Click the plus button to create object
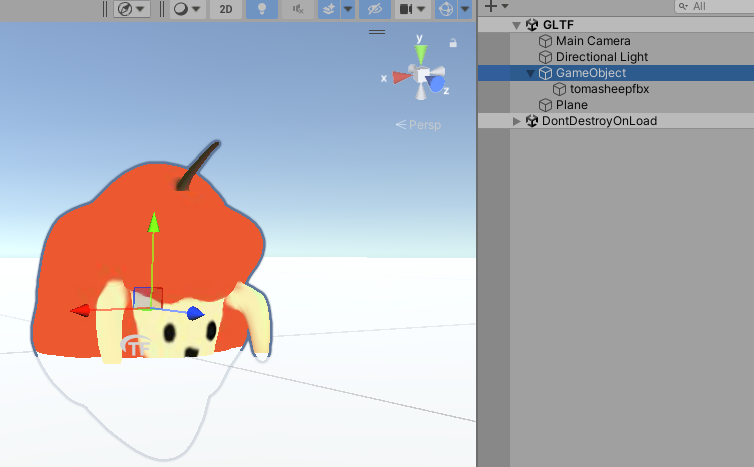The image size is (754, 467). click(490, 6)
